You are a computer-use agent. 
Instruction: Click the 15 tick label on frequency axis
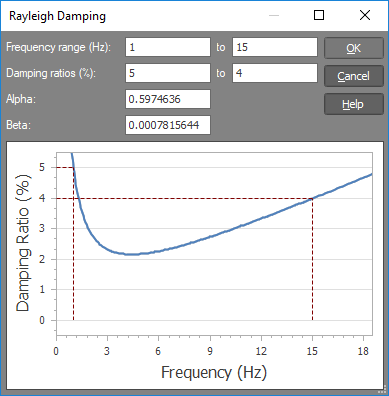point(312,351)
